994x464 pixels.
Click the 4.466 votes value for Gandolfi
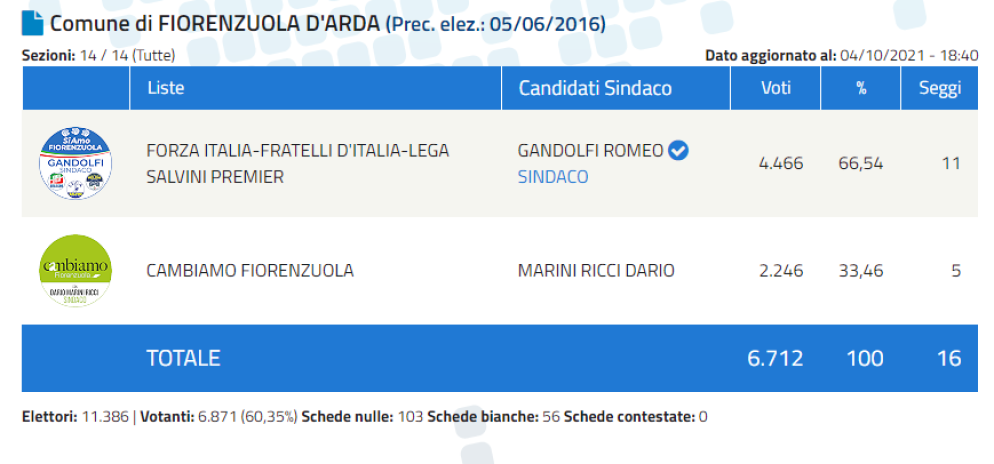pos(781,164)
